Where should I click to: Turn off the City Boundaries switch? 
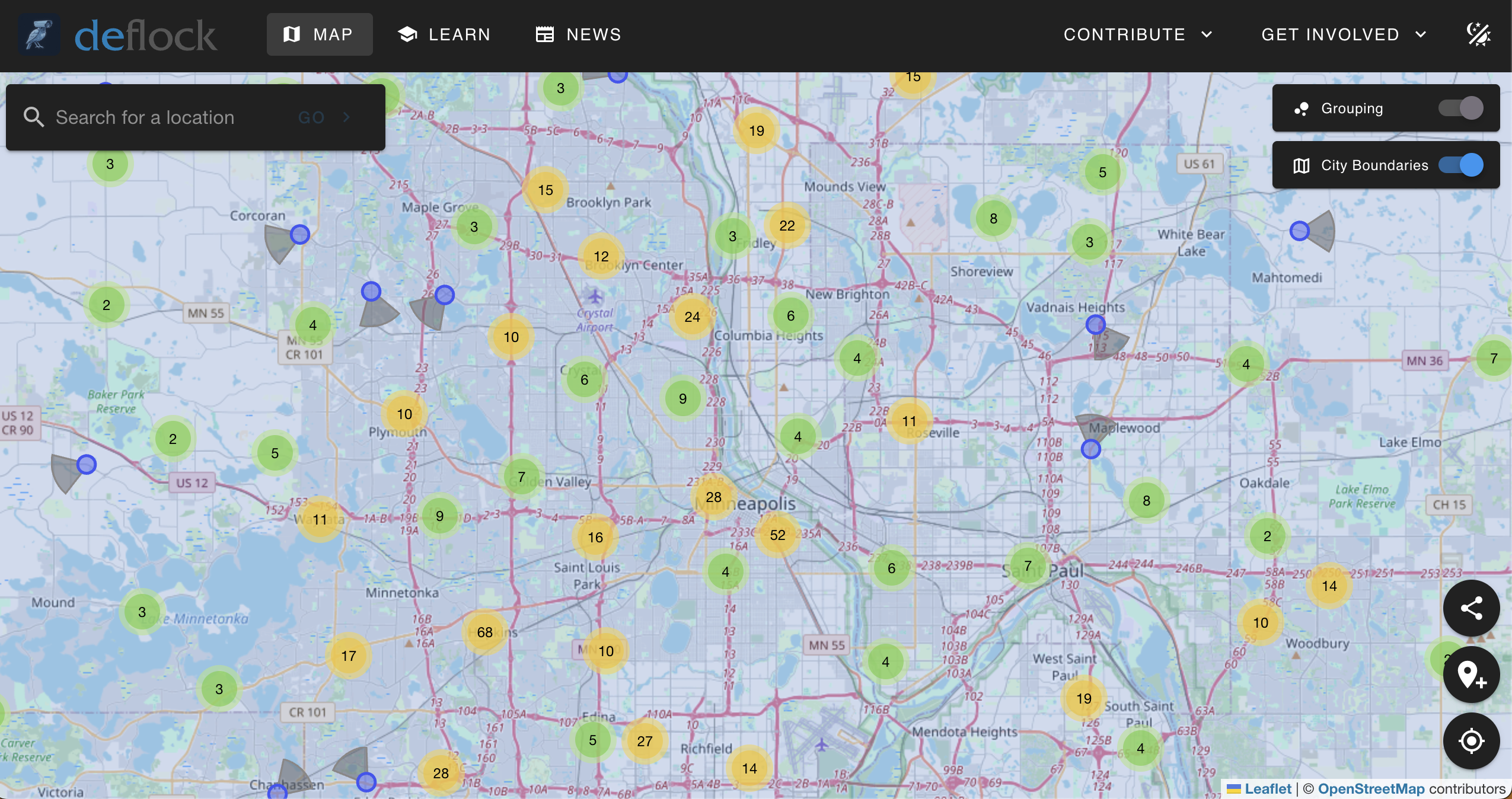1461,165
